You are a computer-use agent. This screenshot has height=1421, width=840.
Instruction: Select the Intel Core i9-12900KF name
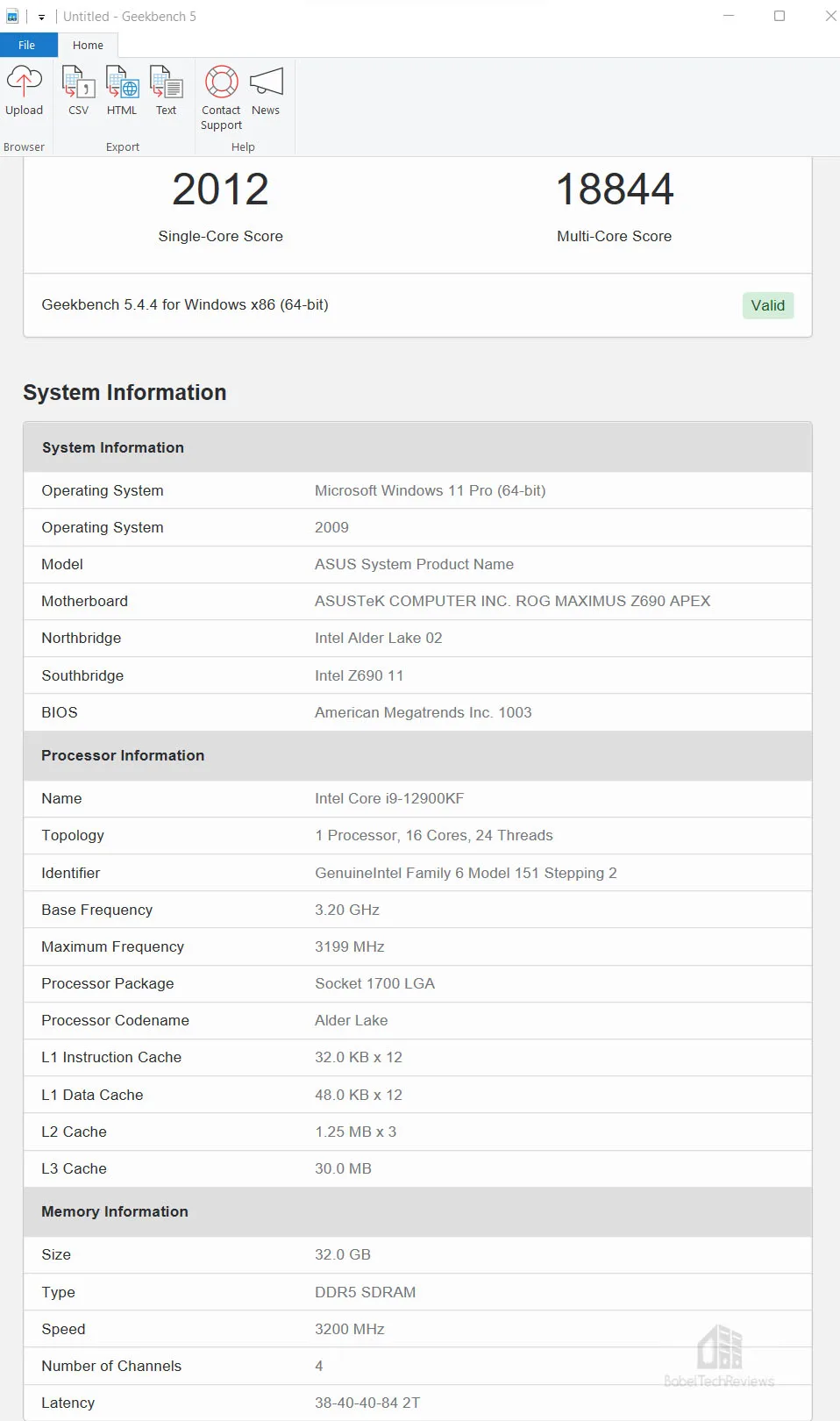pyautogui.click(x=389, y=798)
